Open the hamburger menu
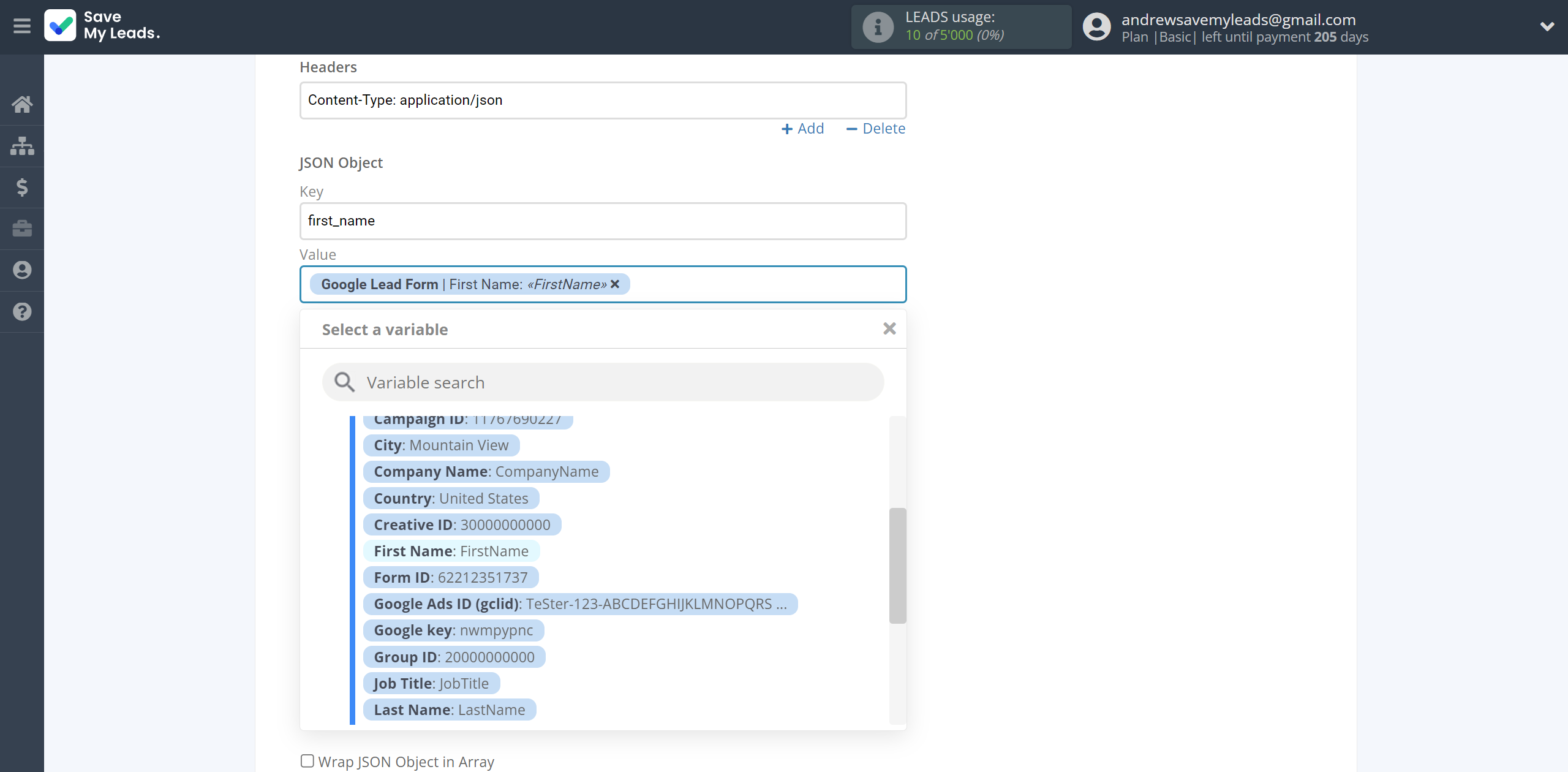This screenshot has height=772, width=1568. [x=22, y=26]
